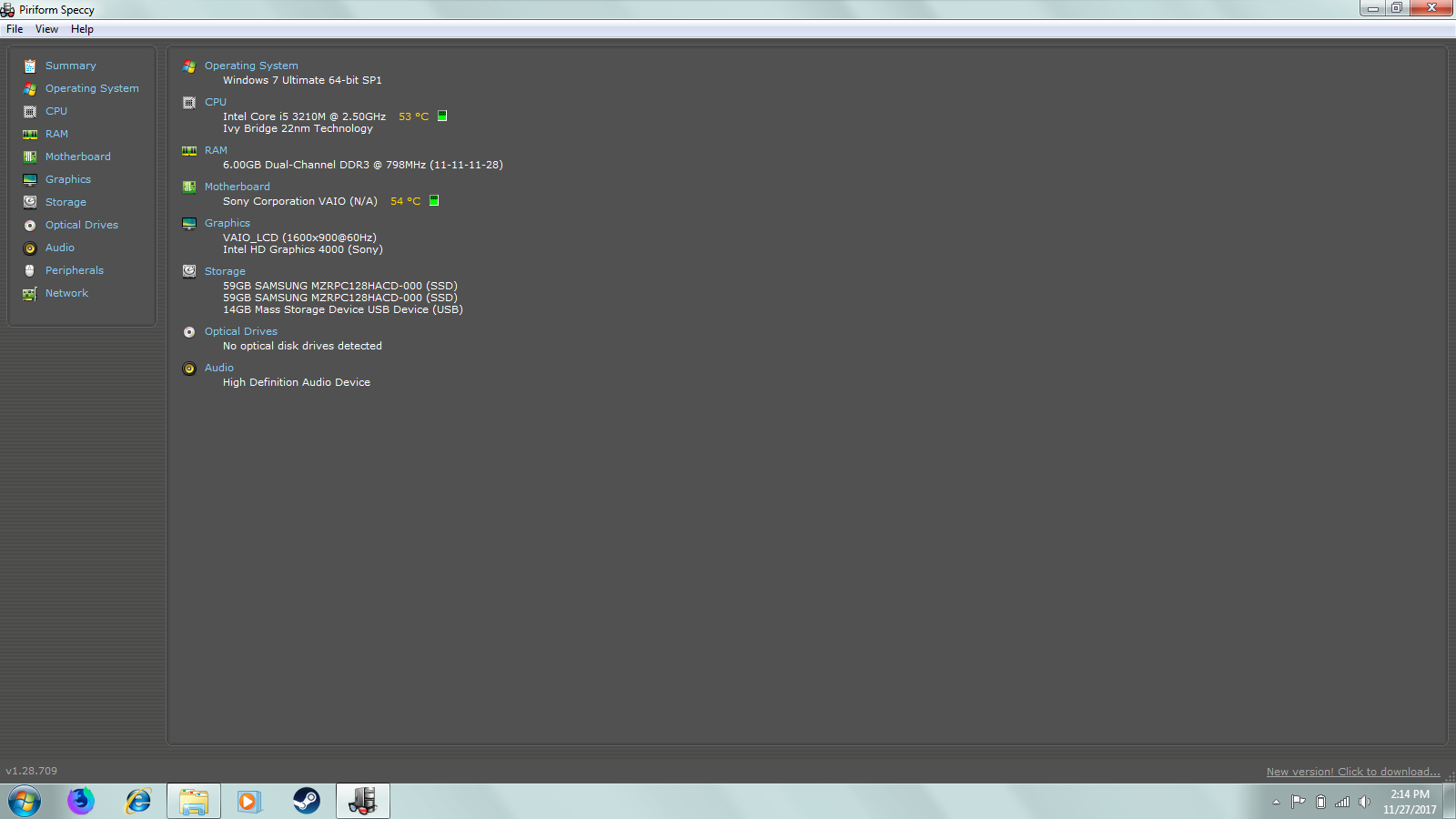
Task: Open the View menu
Action: 46,29
